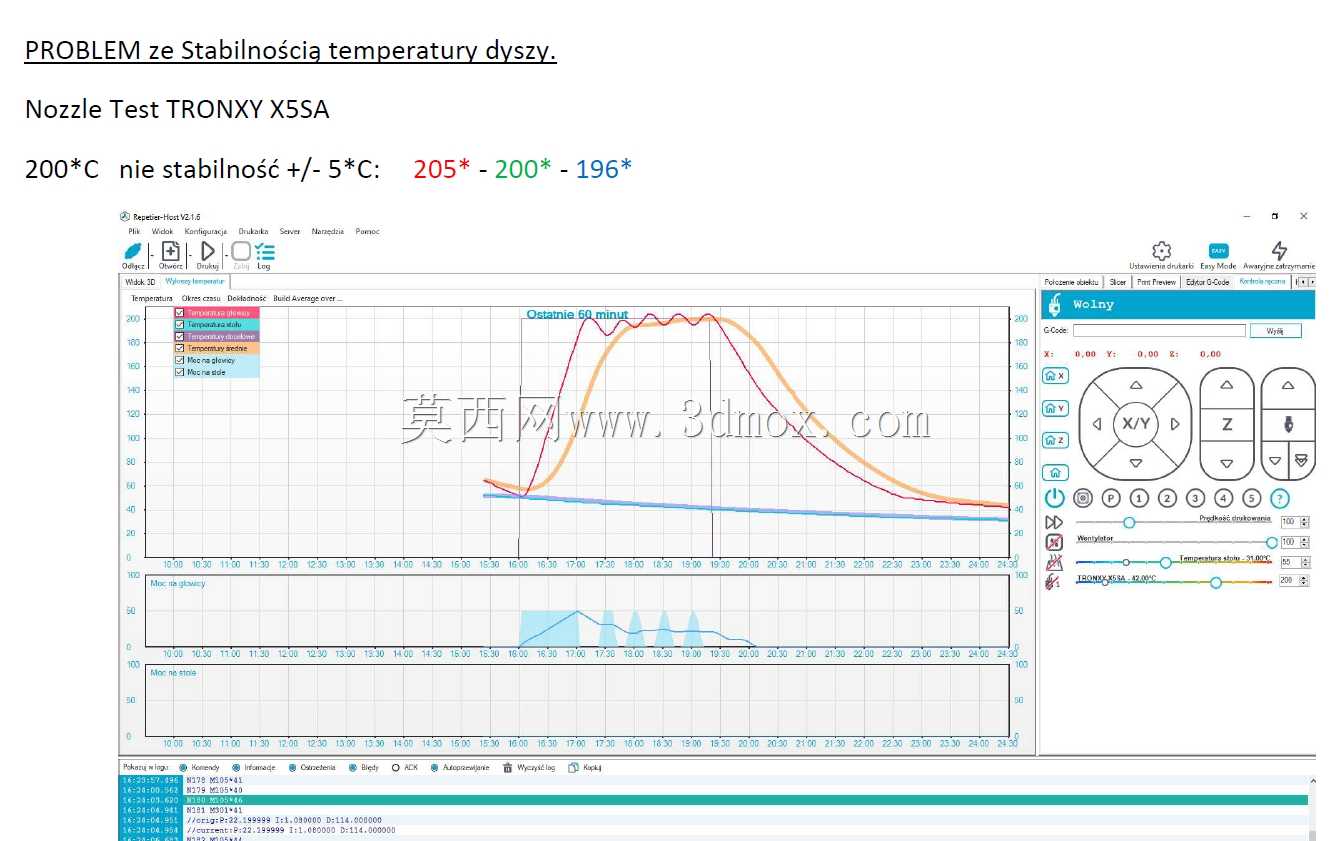Open Temperatura graph menu
Image resolution: width=1331 pixels, height=841 pixels.
152,298
